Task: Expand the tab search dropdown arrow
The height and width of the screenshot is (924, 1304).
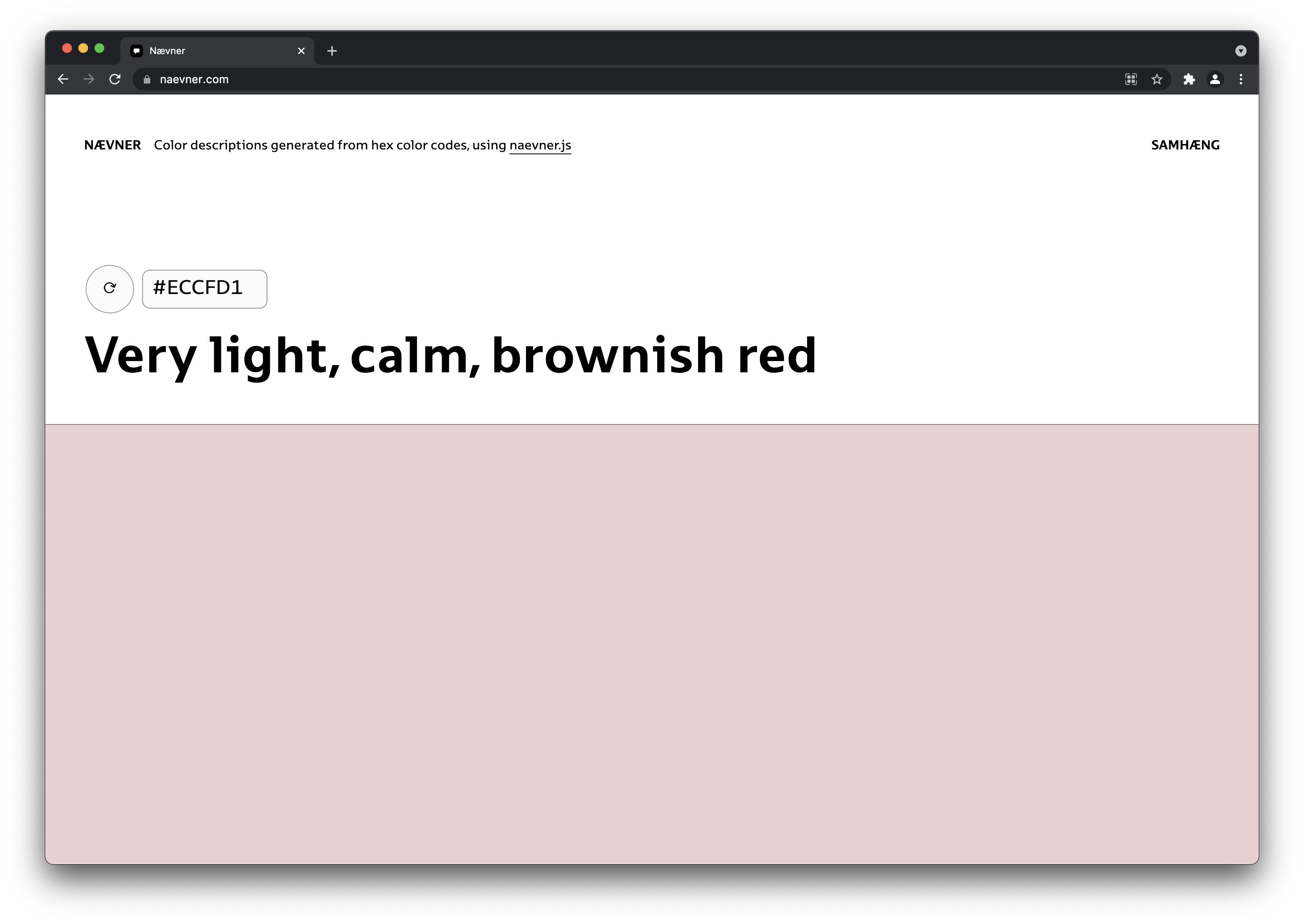Action: [x=1241, y=51]
